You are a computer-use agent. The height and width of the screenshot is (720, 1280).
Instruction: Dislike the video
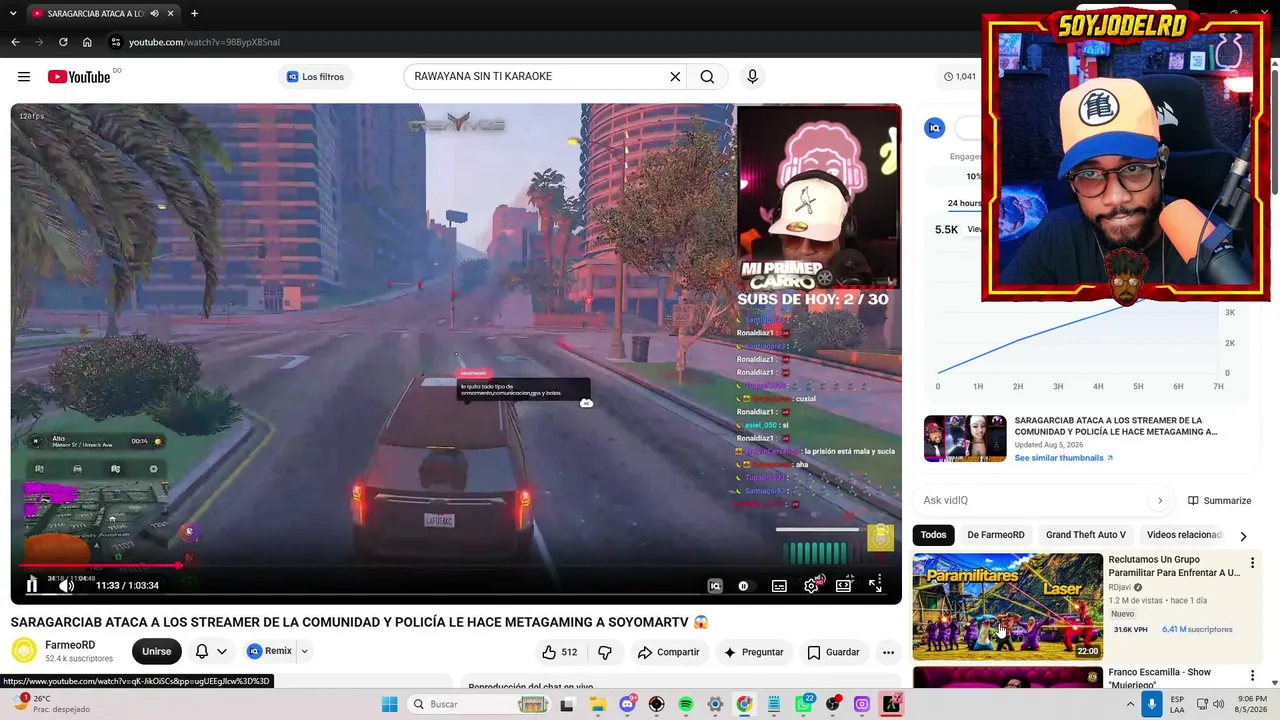(x=605, y=652)
